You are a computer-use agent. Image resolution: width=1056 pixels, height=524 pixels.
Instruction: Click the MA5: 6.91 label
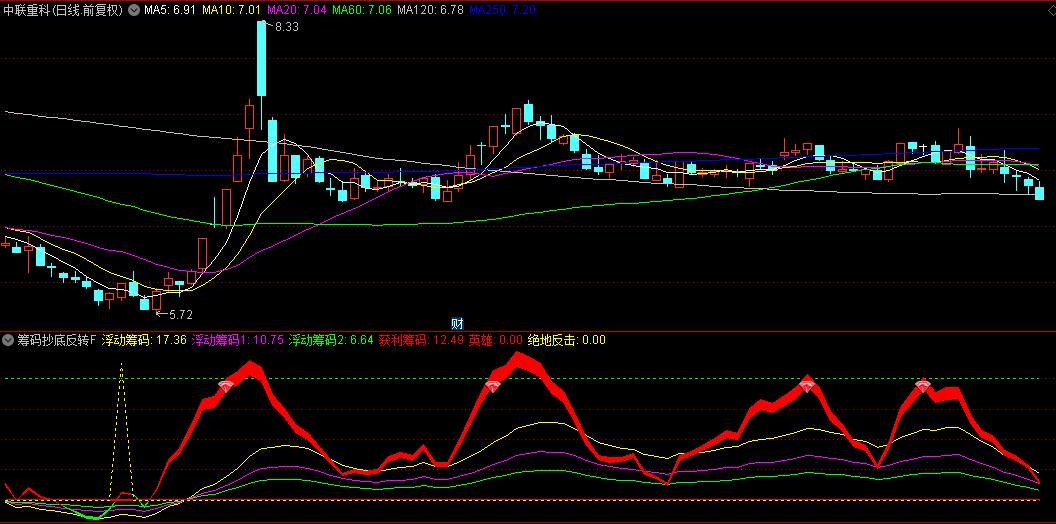170,10
